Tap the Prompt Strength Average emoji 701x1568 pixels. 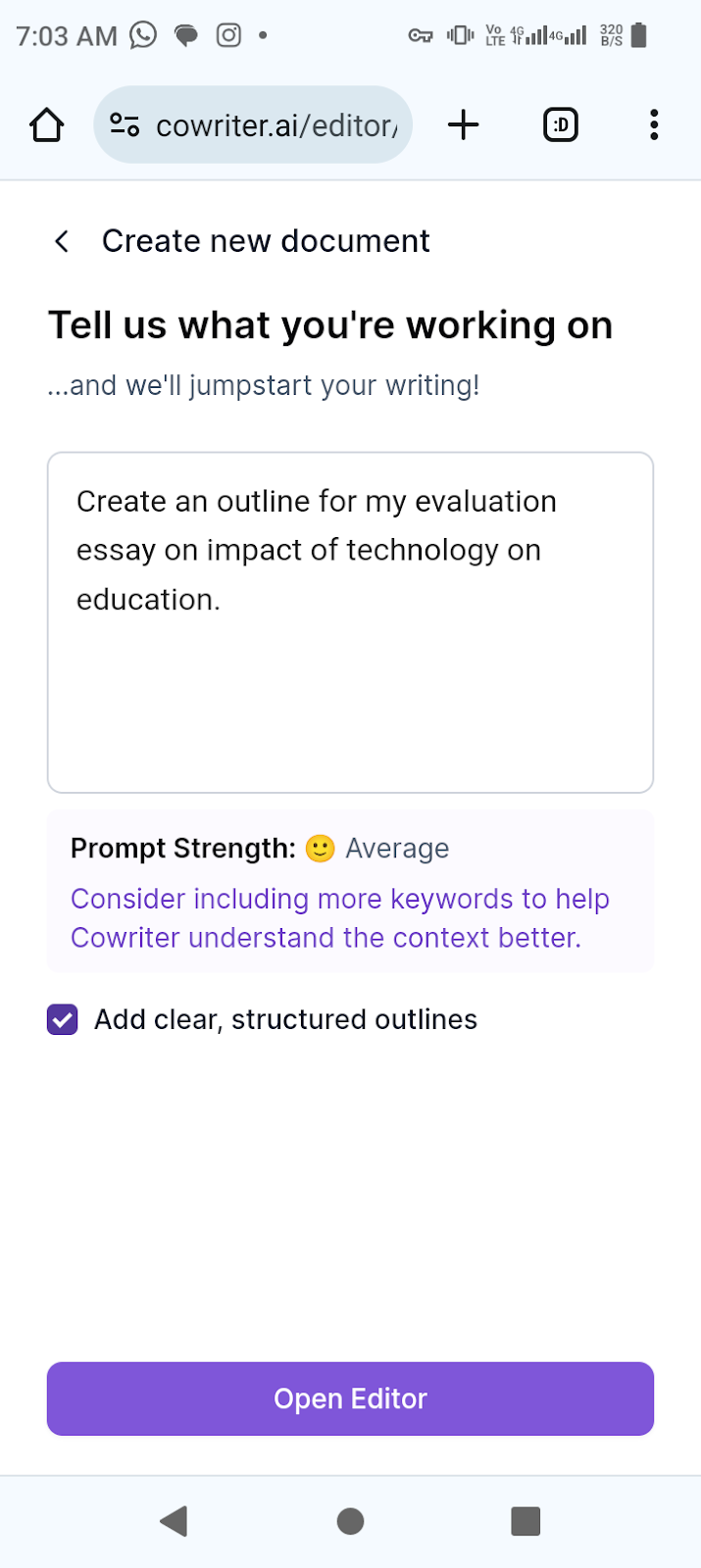(320, 849)
